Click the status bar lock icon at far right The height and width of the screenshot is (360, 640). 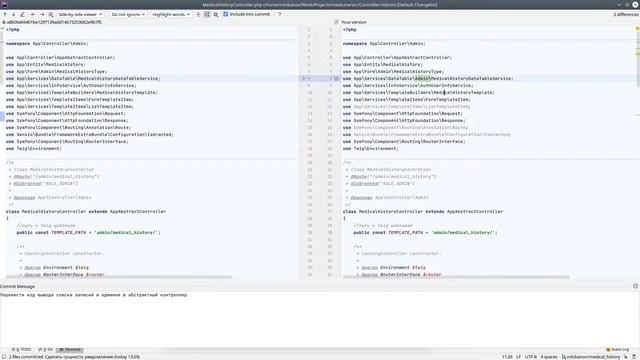pyautogui.click(x=635, y=357)
